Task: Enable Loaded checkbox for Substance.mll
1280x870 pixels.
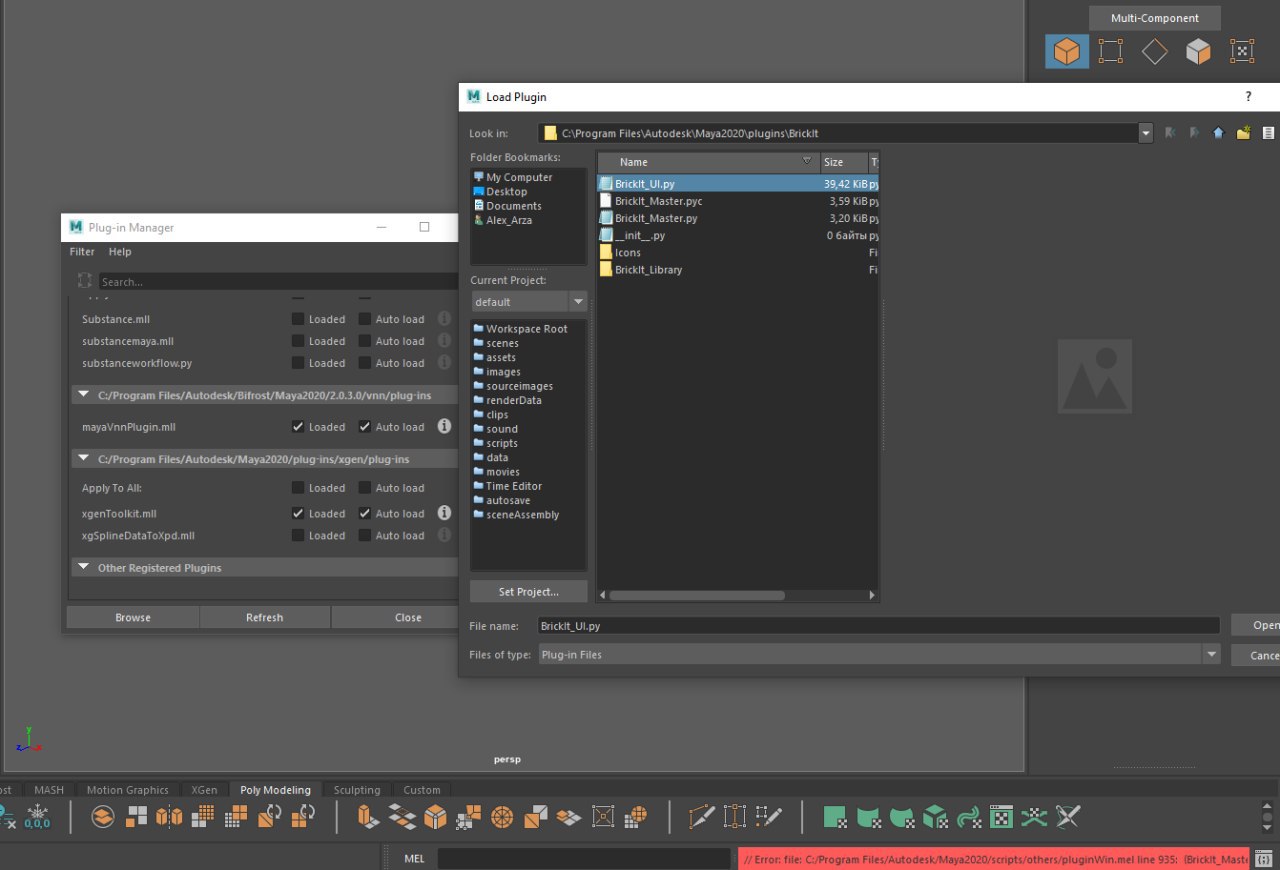Action: (298, 319)
